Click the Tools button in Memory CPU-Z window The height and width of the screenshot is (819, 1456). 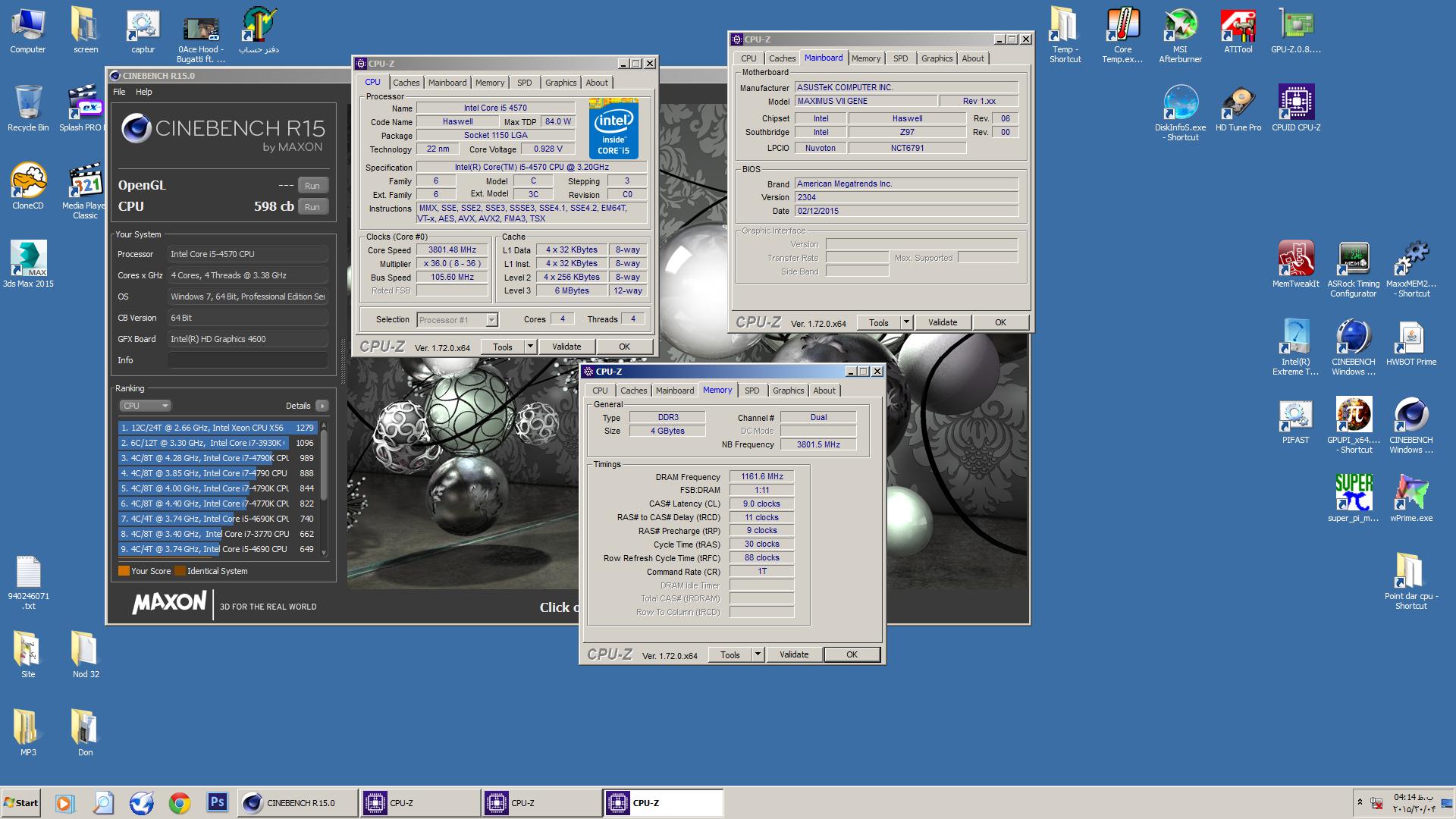(730, 654)
